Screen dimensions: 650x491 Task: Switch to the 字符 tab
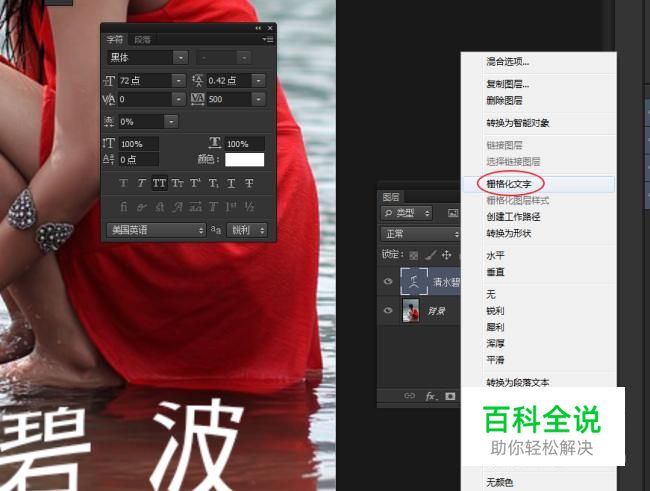tap(115, 39)
